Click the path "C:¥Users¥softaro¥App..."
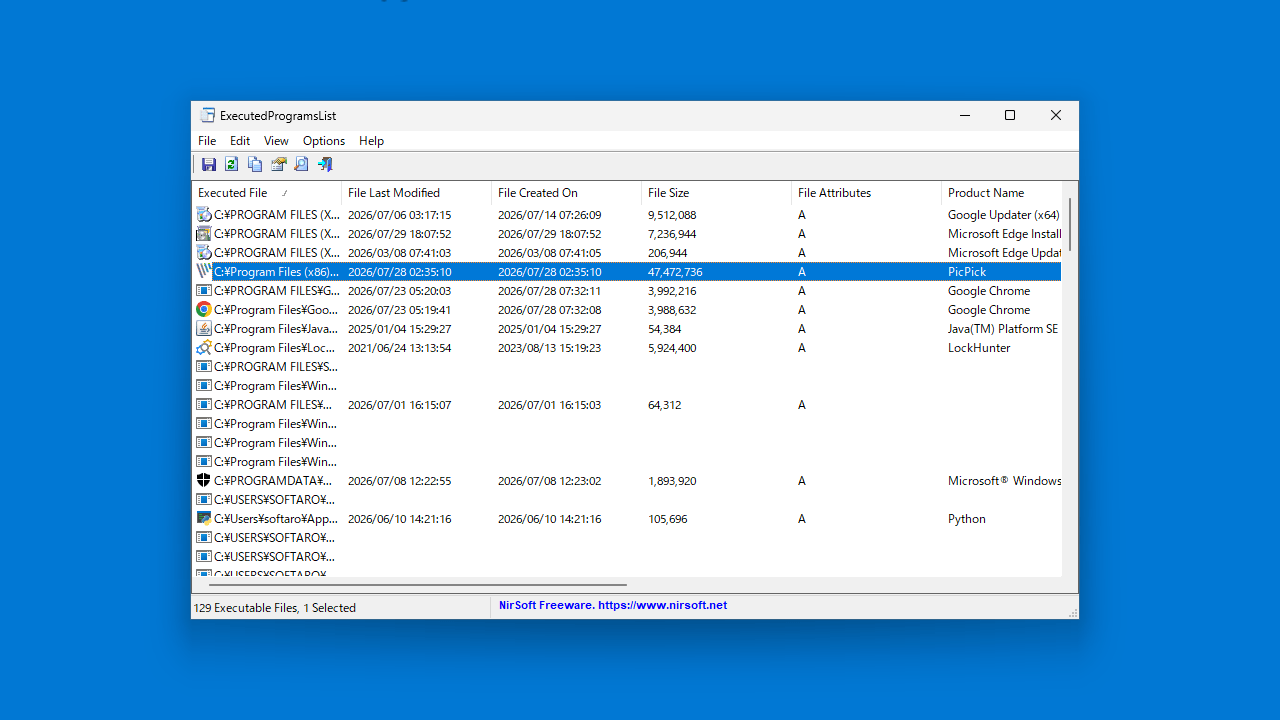1280x720 pixels. click(276, 519)
